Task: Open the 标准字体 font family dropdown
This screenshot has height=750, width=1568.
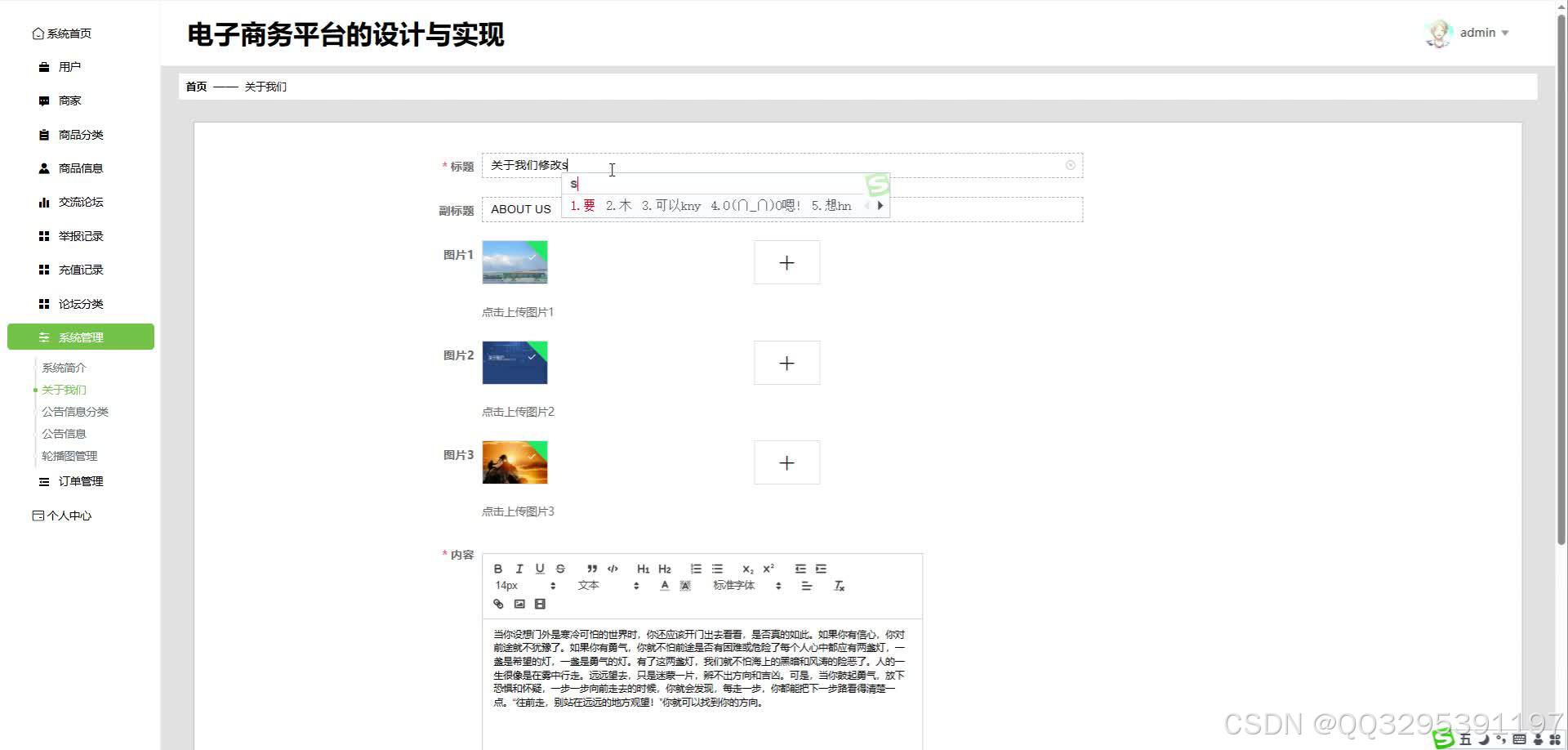Action: (739, 585)
